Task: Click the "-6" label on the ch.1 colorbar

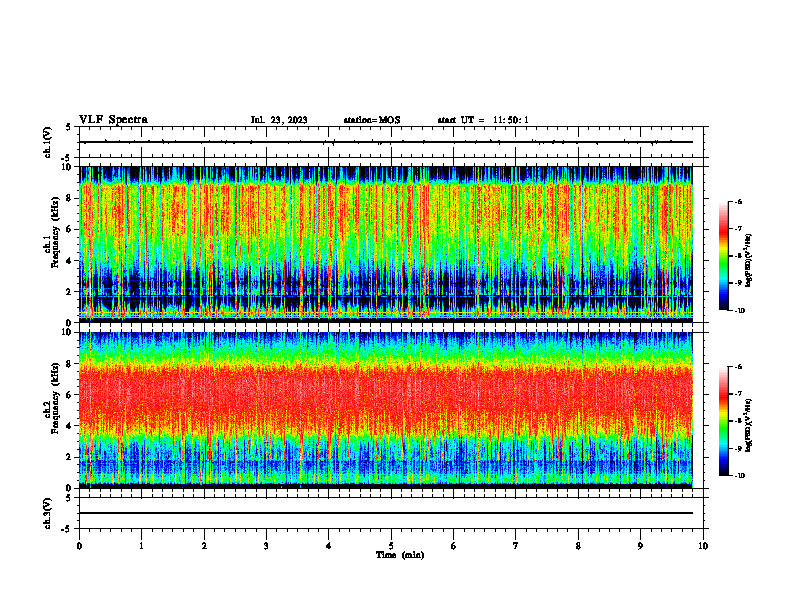Action: [737, 202]
